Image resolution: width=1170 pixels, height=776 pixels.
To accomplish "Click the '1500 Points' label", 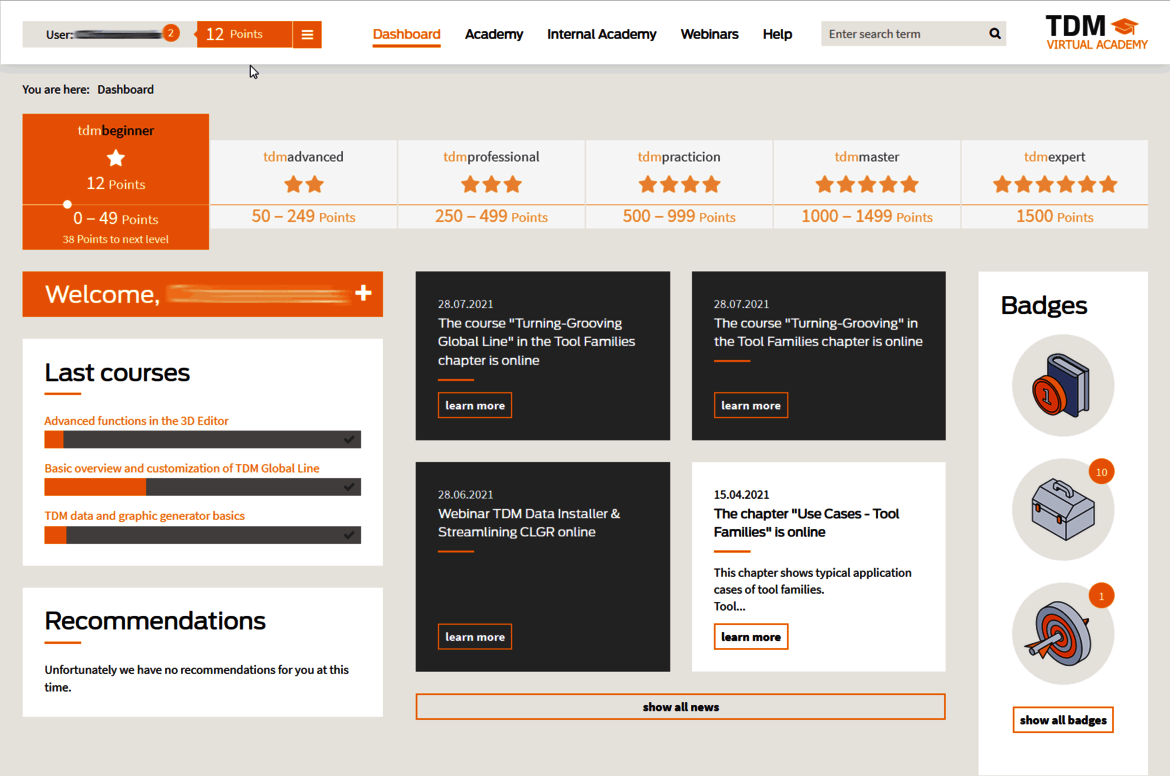I will coord(1055,216).
